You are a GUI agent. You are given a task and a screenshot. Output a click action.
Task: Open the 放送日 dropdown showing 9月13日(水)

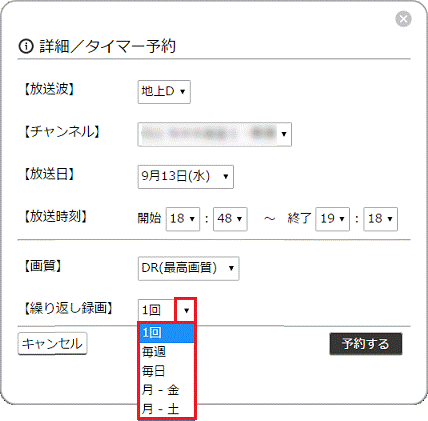(186, 177)
